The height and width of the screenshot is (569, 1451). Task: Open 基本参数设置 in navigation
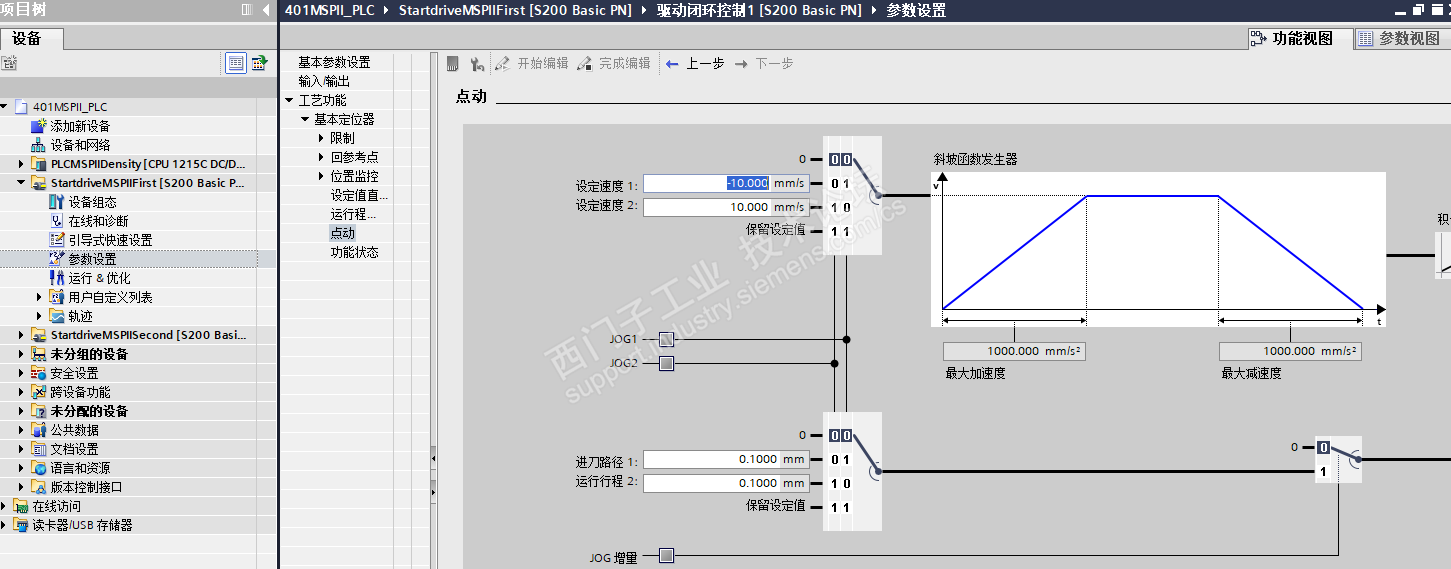click(x=334, y=62)
